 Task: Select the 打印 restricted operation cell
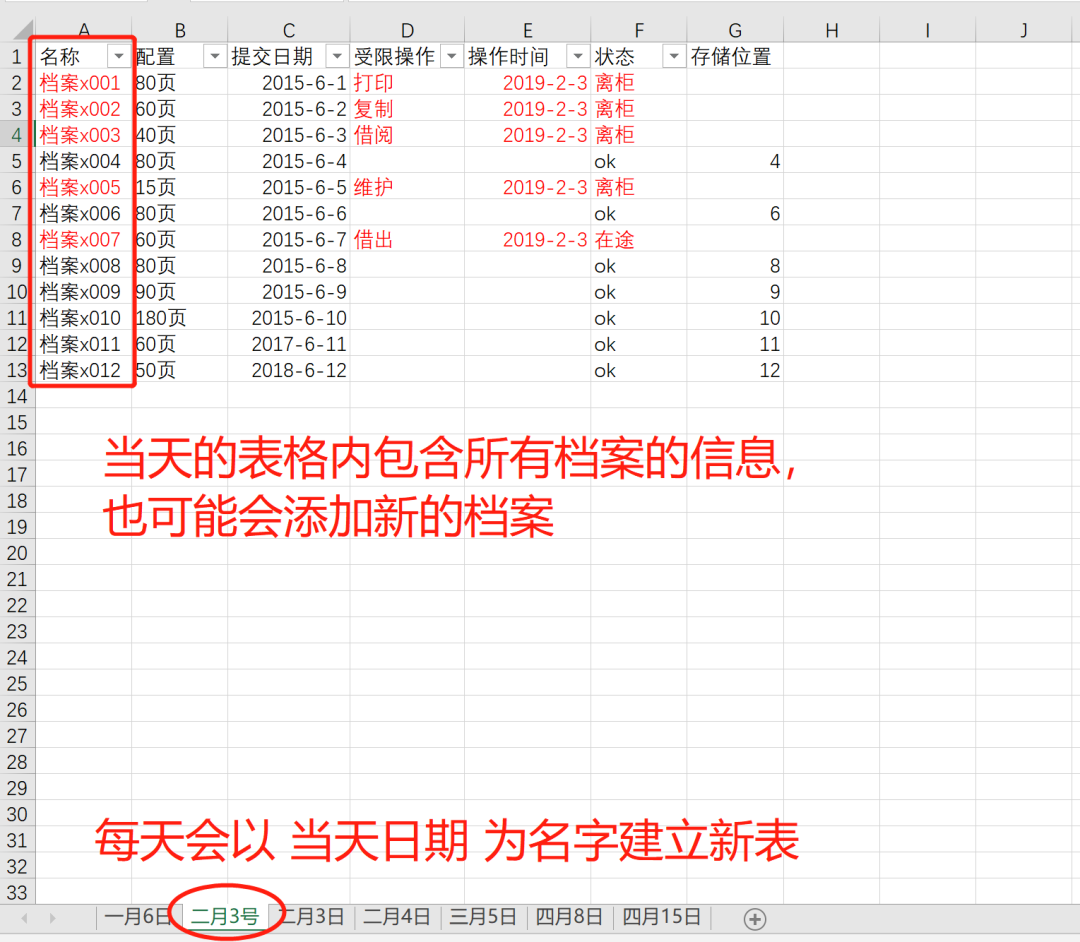point(407,83)
